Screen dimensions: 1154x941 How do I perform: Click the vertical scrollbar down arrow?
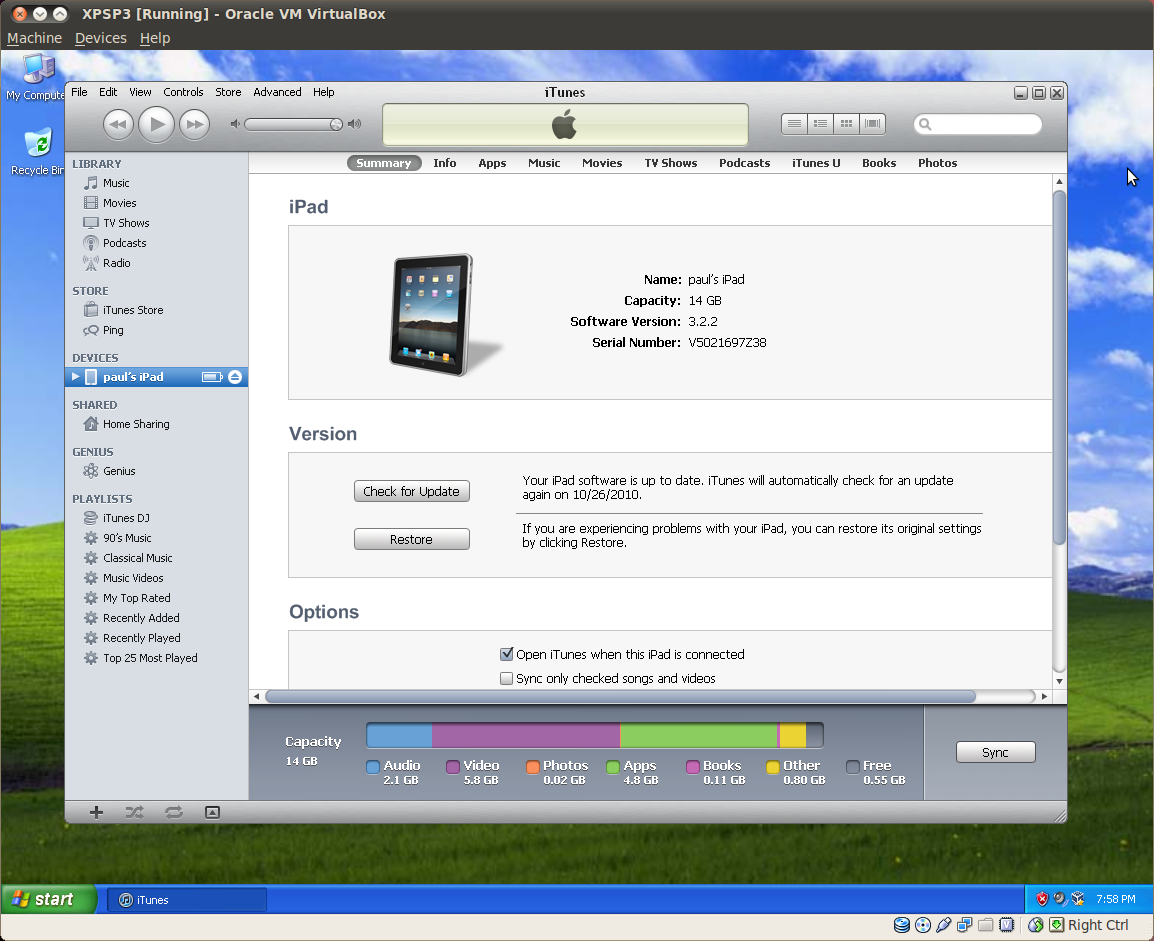pyautogui.click(x=1059, y=681)
